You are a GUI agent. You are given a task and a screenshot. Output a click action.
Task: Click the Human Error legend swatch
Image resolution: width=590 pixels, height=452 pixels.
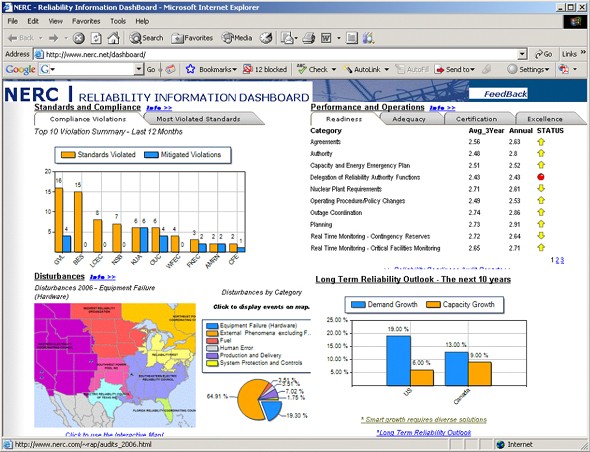(x=213, y=348)
